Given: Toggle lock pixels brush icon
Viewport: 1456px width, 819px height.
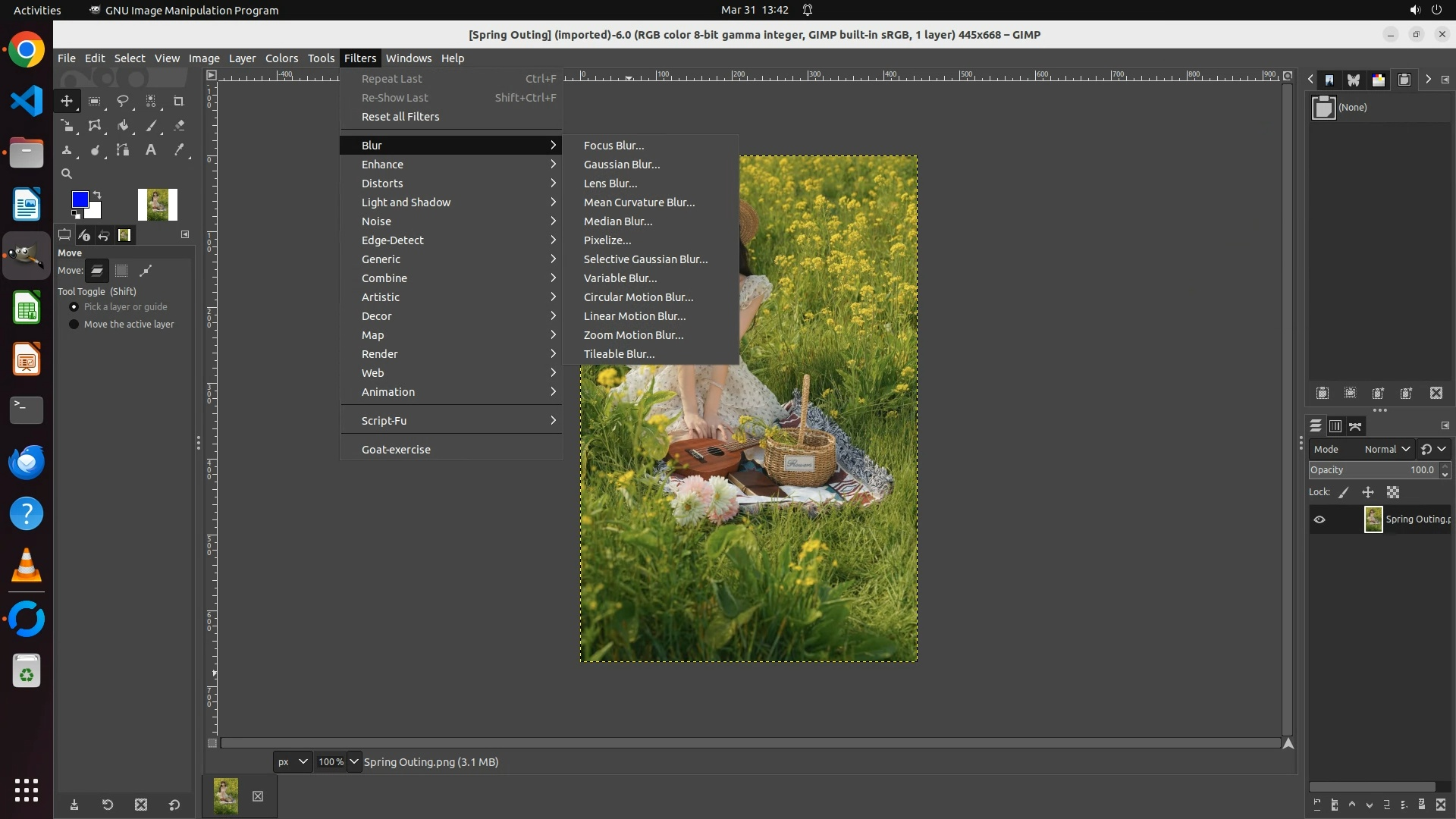Looking at the screenshot, I should tap(1344, 492).
